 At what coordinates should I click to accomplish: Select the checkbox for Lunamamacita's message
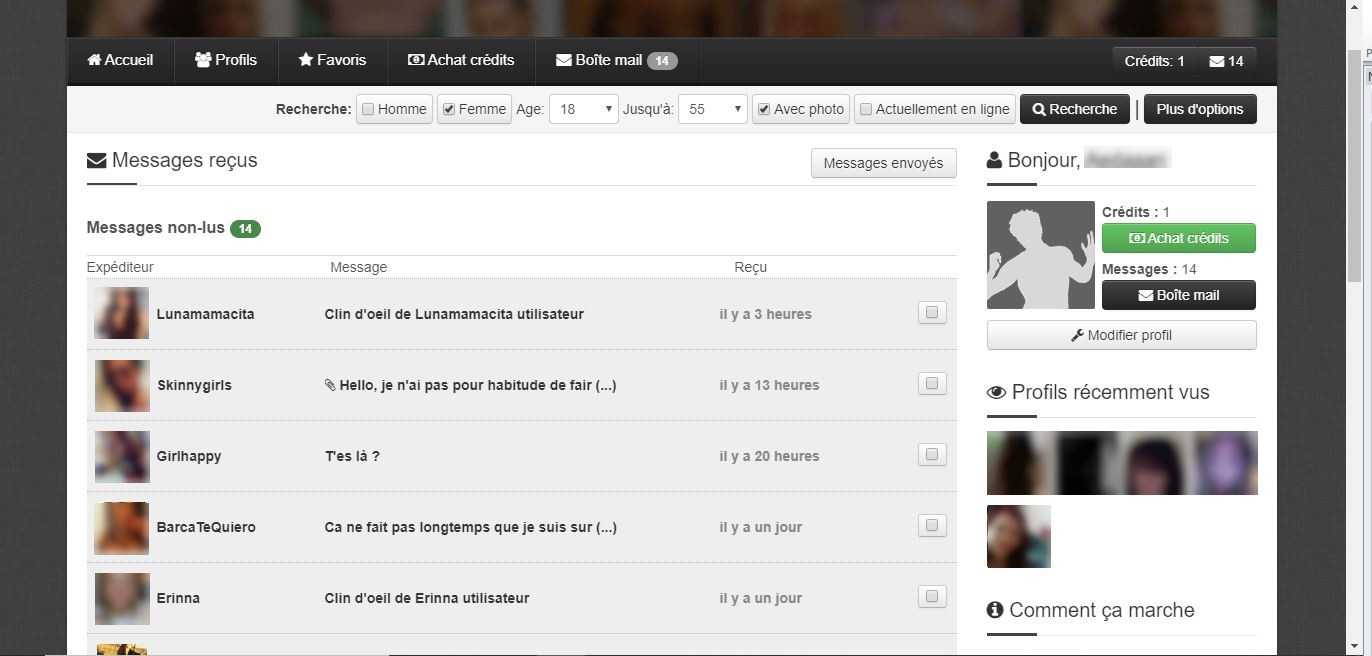[x=932, y=313]
